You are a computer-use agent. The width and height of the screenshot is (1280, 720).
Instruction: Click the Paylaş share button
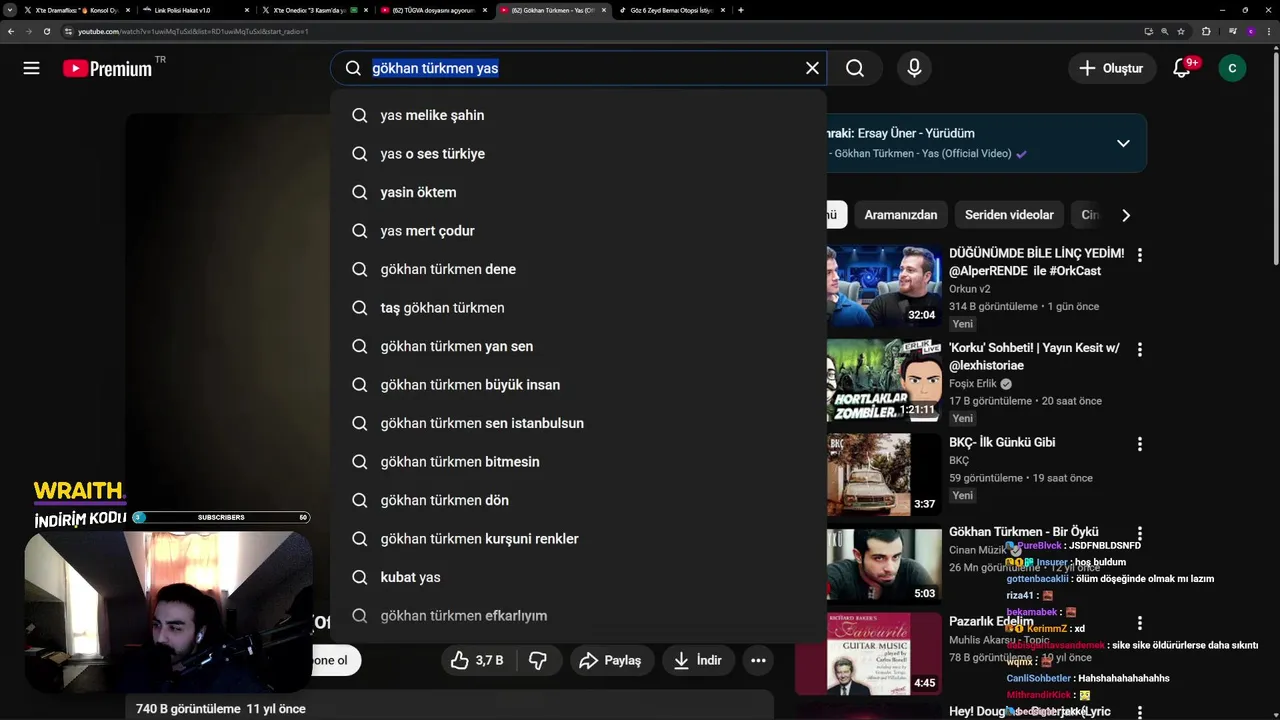coord(611,660)
